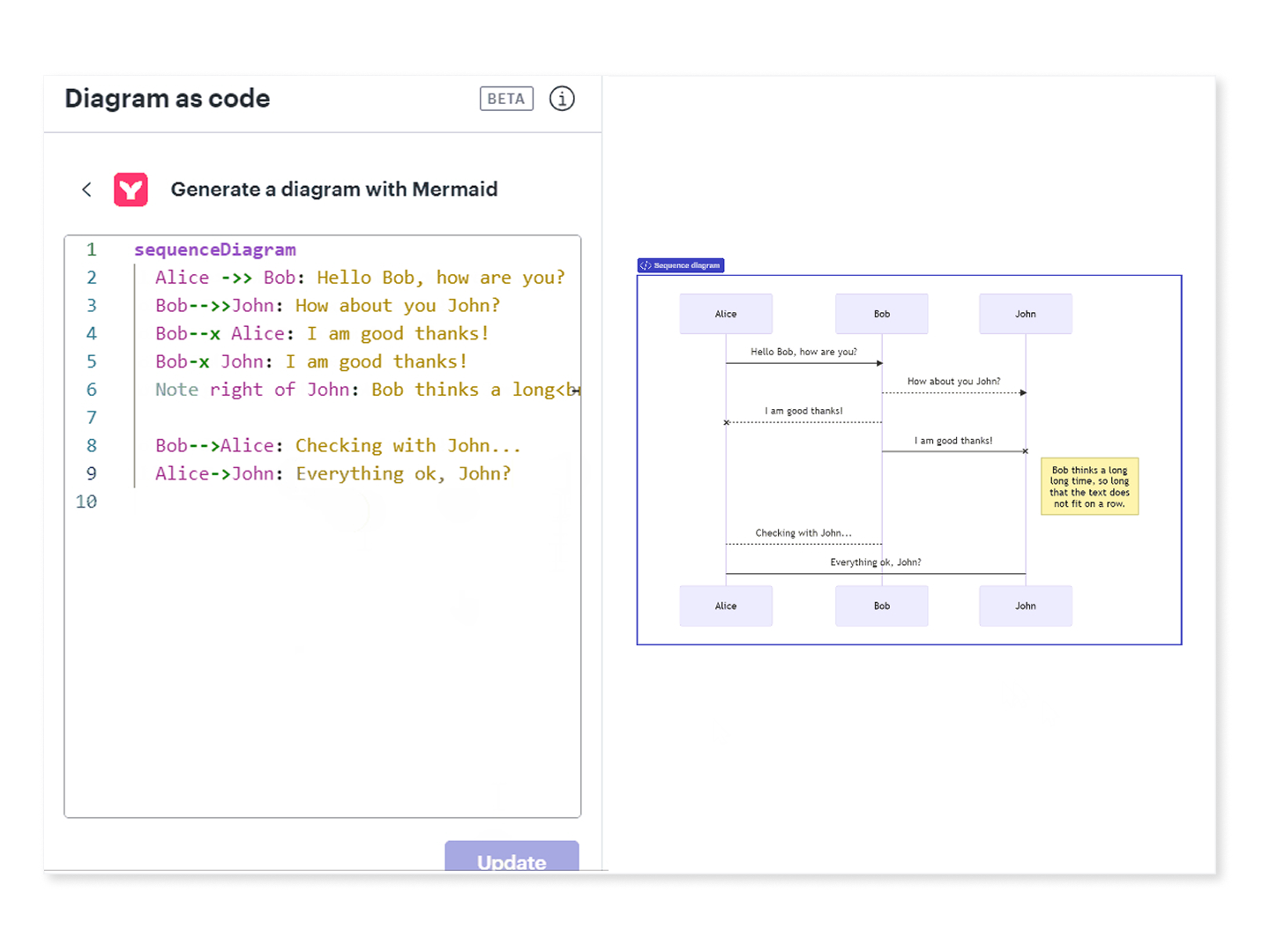Select the top John participant box
1270x952 pixels.
[x=1025, y=314]
